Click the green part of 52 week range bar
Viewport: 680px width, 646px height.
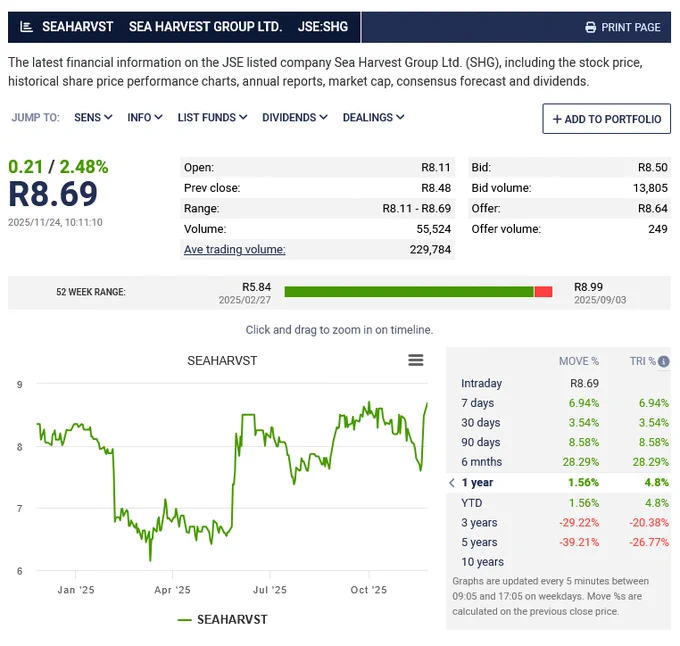(x=409, y=292)
